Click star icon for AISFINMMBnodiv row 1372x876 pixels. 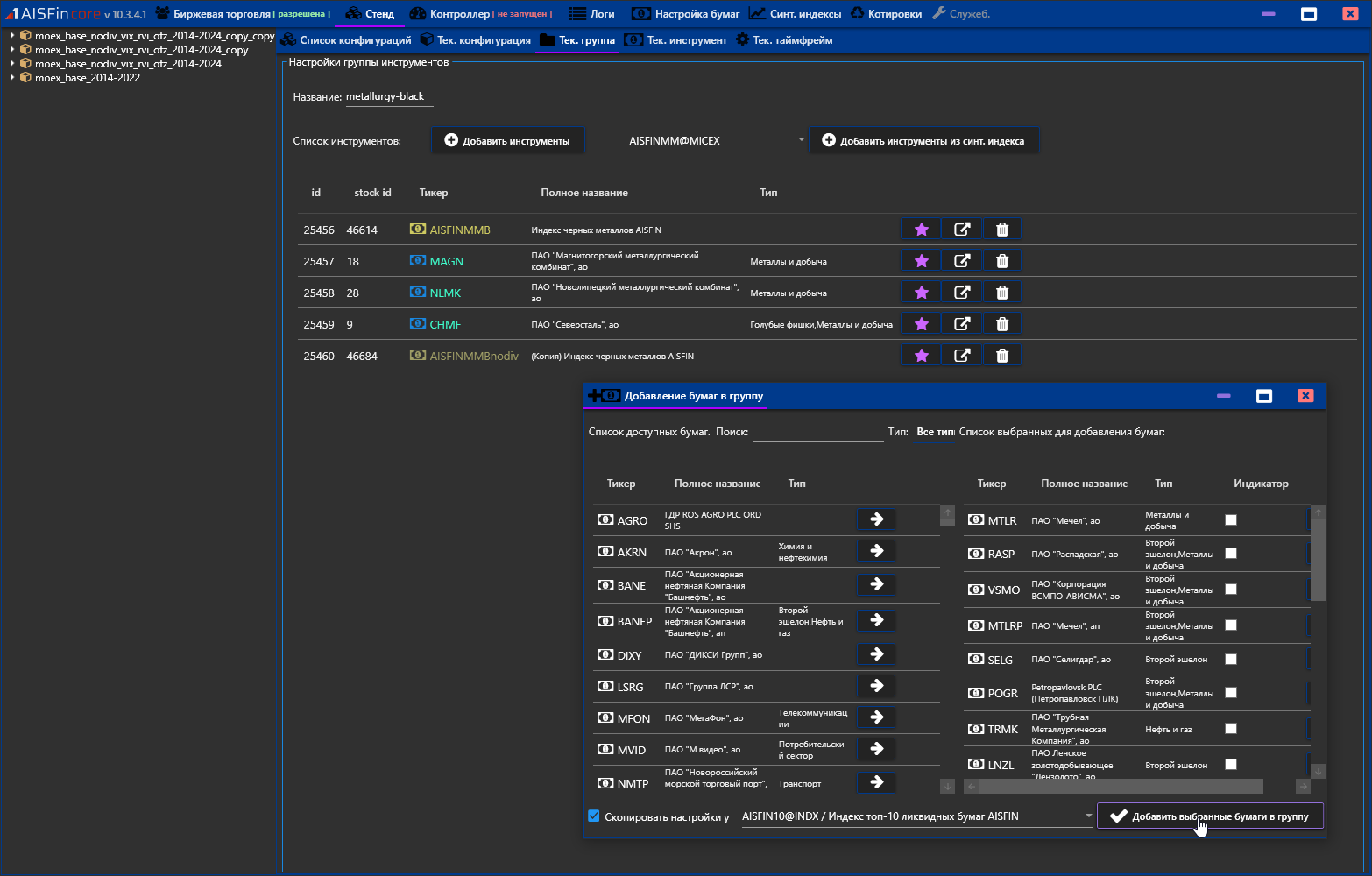tap(921, 356)
